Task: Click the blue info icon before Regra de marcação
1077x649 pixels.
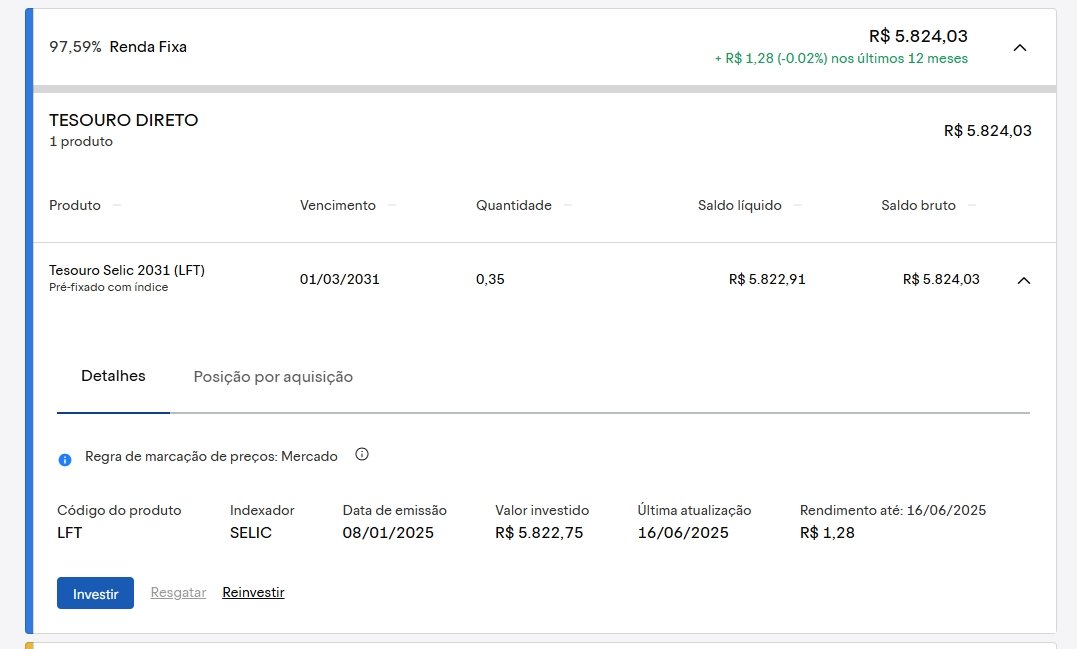Action: (x=65, y=460)
